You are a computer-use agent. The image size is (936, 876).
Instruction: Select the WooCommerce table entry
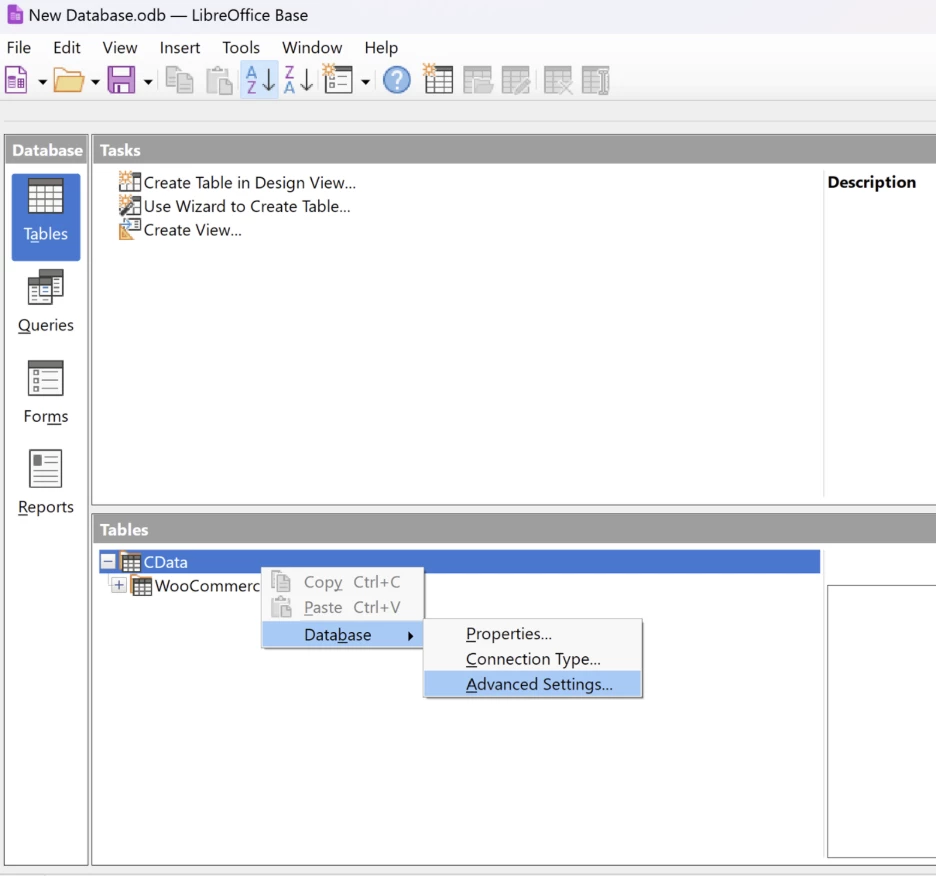tap(207, 586)
